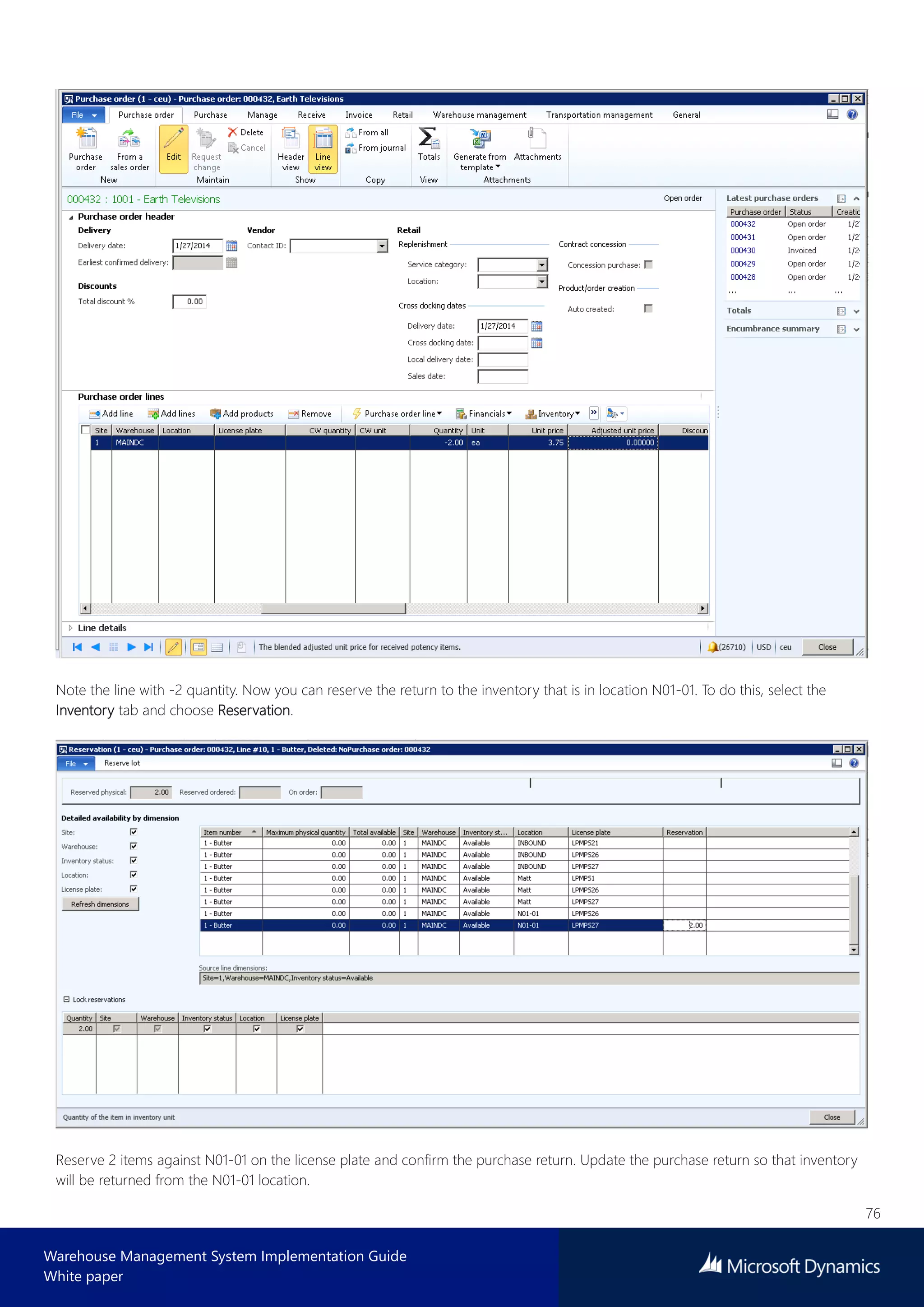Screen dimensions: 924x1307
Task: Click Reservation cell showing 2.00
Action: tap(684, 926)
